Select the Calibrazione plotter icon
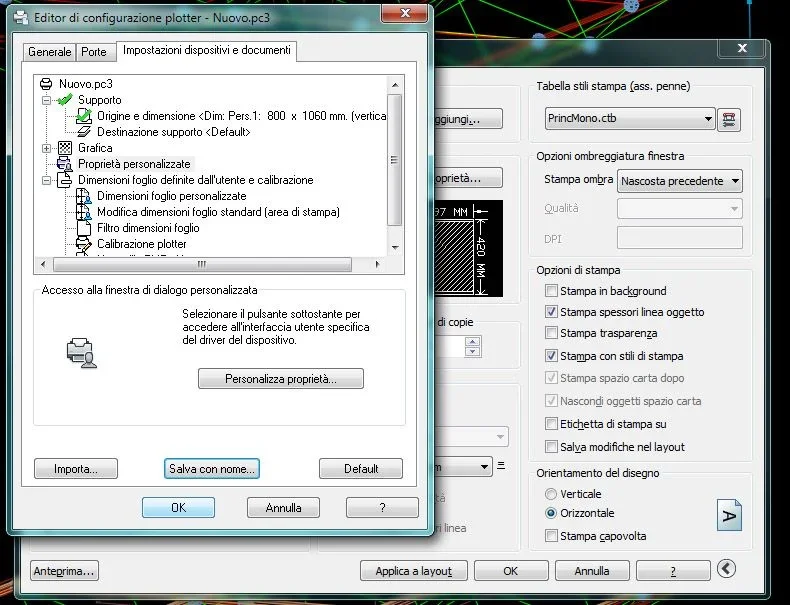This screenshot has height=605, width=790. pos(84,244)
